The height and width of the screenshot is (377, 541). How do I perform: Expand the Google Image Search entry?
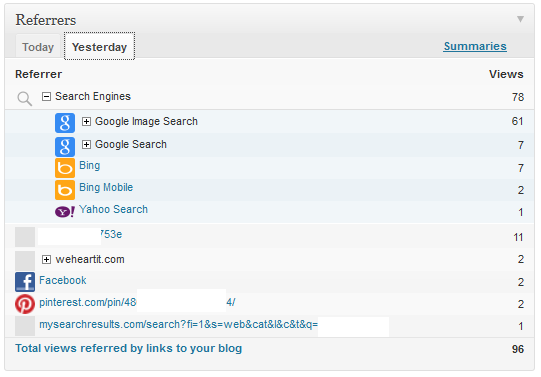[x=86, y=121]
